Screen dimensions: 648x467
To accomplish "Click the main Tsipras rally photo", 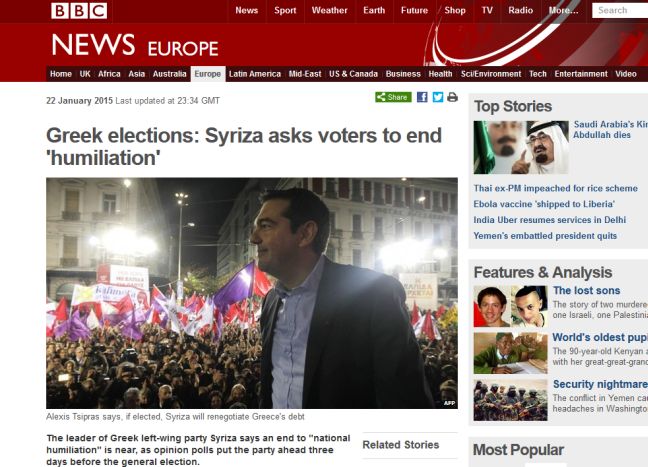I will 252,293.
